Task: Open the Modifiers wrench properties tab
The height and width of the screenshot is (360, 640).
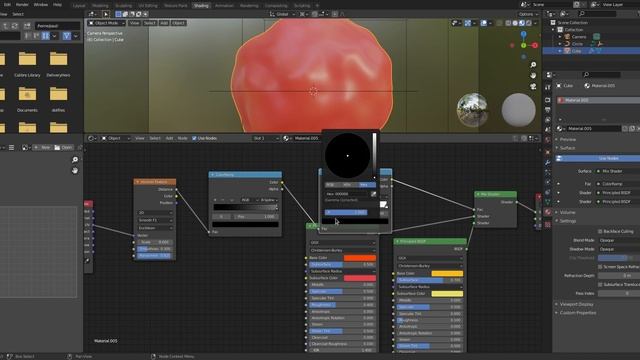Action: coord(548,162)
